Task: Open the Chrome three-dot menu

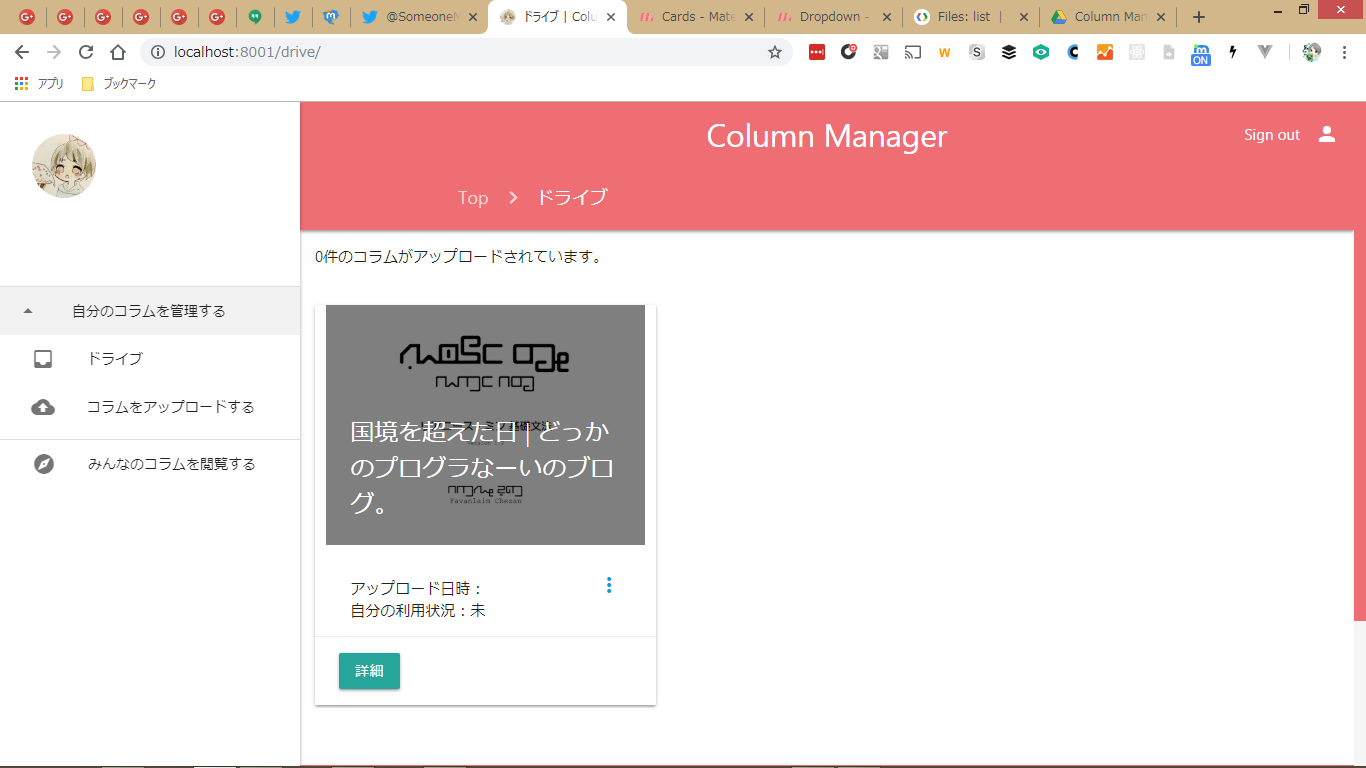Action: click(x=1344, y=52)
